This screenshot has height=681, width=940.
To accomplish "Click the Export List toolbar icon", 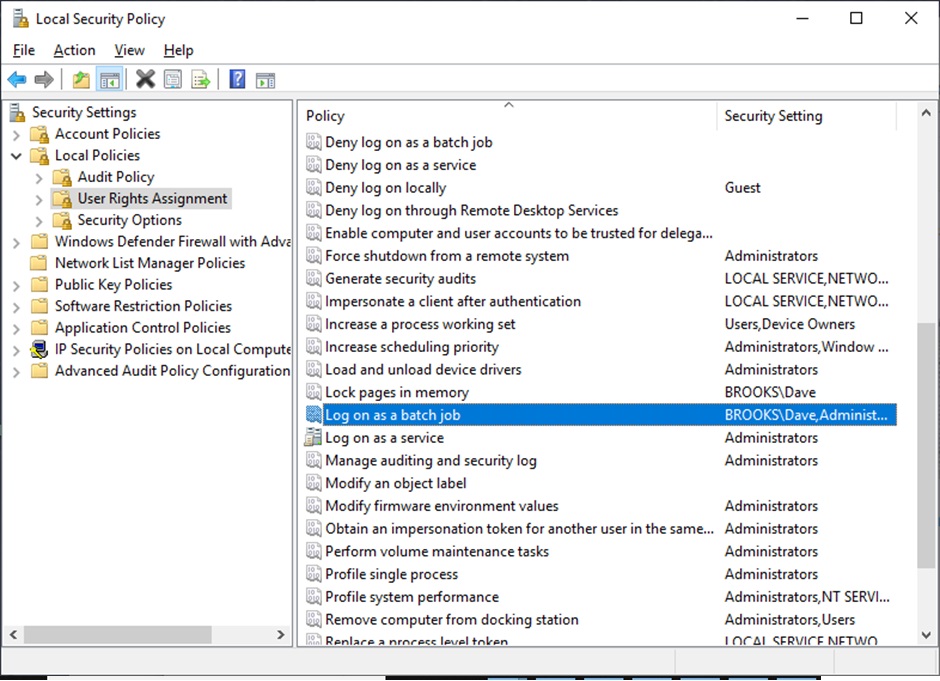I will pyautogui.click(x=201, y=79).
